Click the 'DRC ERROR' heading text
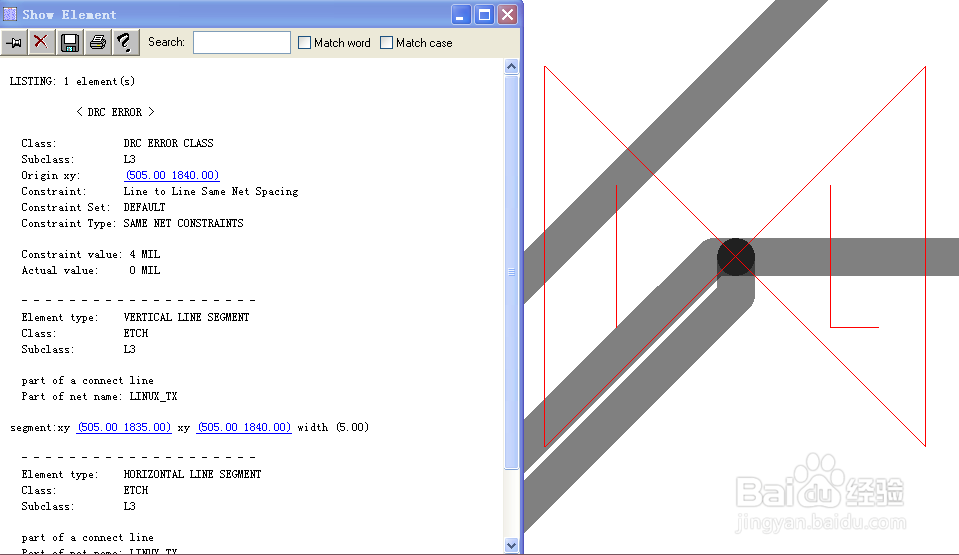This screenshot has height=555, width=959. click(x=115, y=112)
